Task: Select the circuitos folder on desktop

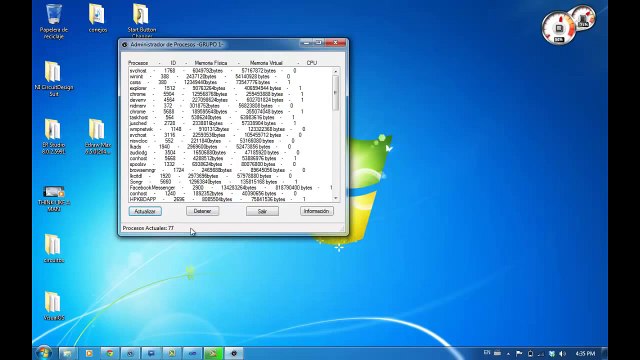Action: [53, 248]
